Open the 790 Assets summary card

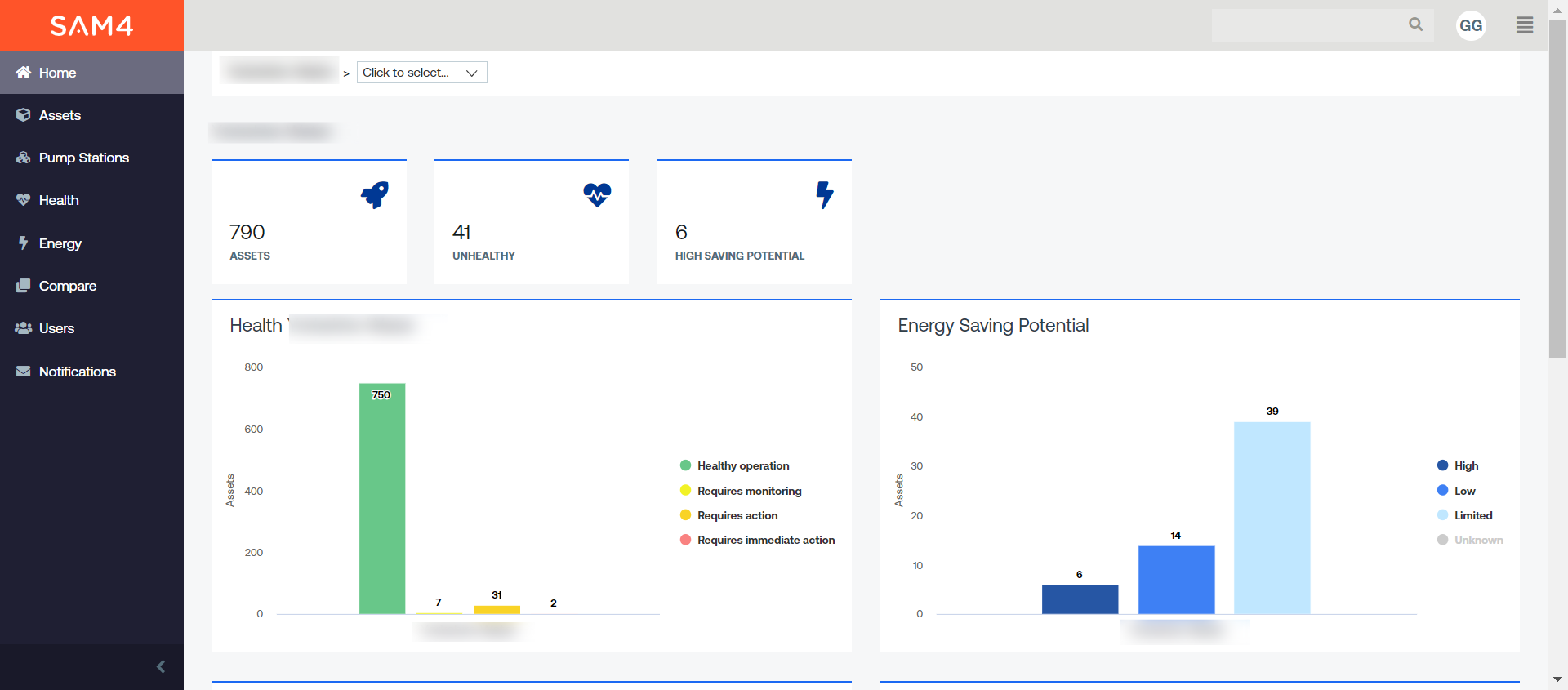[x=309, y=222]
